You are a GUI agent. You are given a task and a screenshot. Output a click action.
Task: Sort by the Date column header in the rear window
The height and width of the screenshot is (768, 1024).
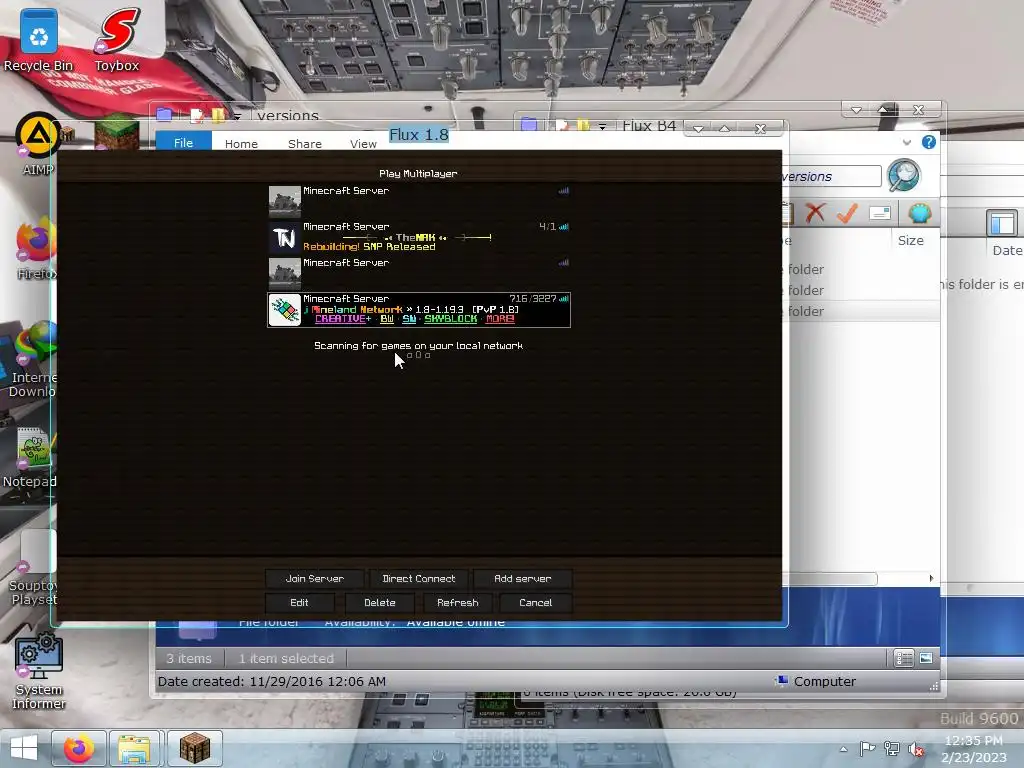pos(1006,251)
